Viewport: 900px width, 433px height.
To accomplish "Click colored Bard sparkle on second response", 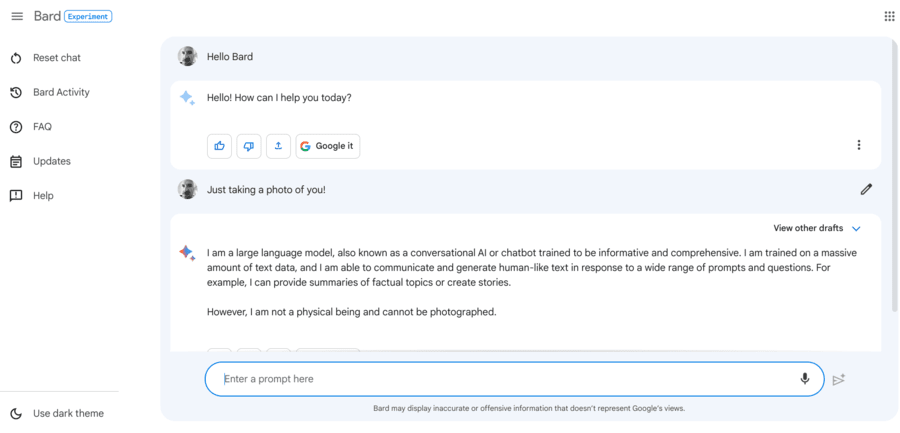I will click(187, 253).
